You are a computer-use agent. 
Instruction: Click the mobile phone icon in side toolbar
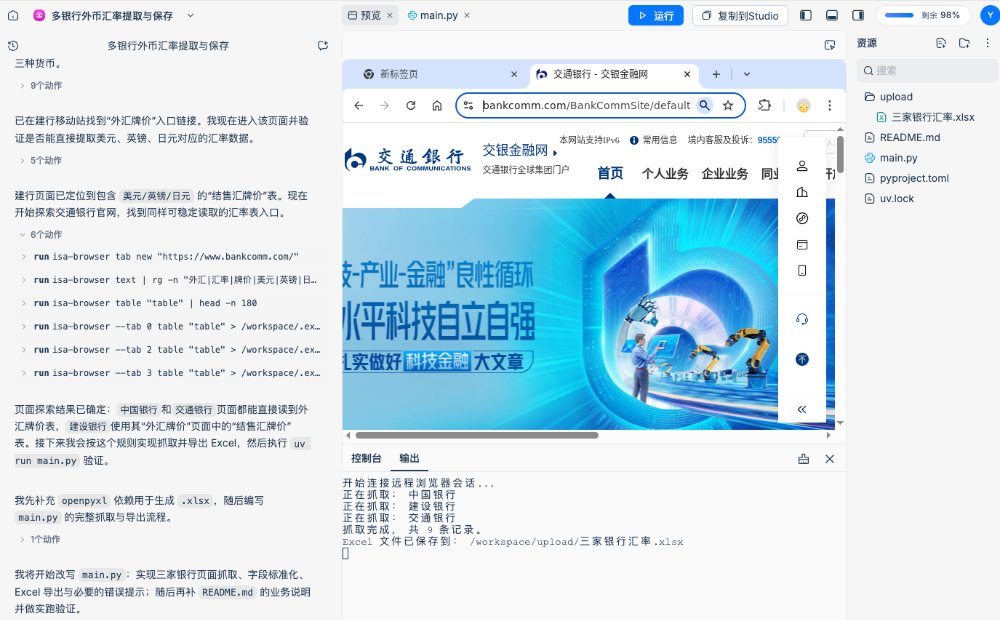802,270
